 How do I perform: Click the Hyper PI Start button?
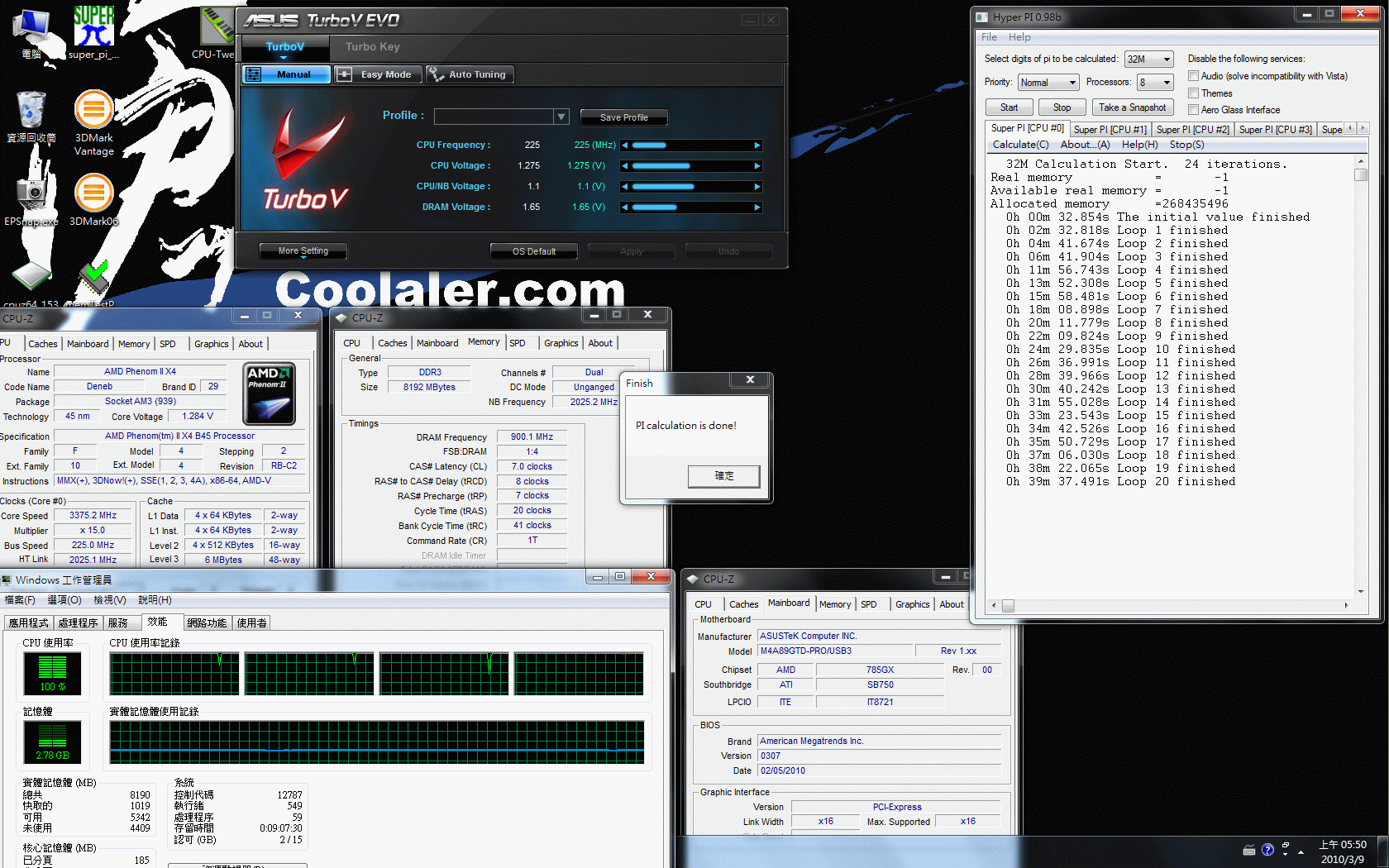point(1009,107)
